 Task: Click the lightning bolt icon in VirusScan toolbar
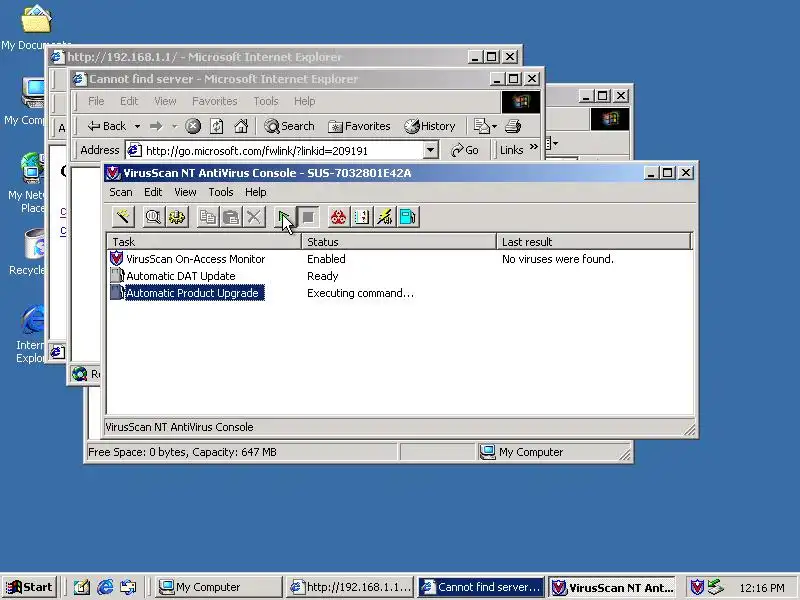[385, 217]
